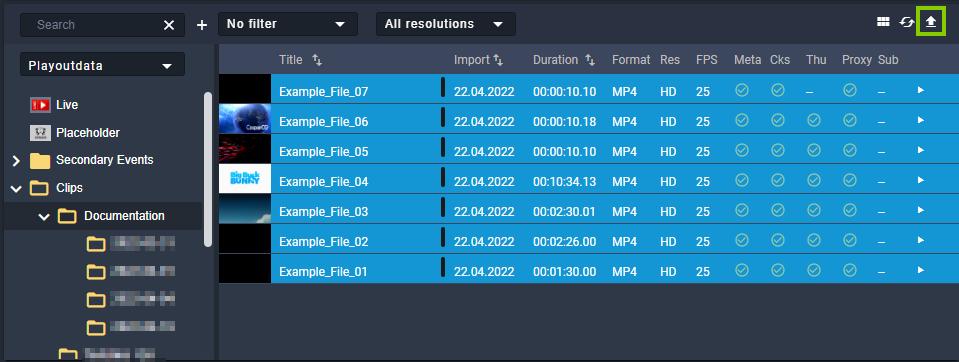The image size is (959, 362).
Task: Click Thu check icon for Example_File_06
Action: pos(813,120)
